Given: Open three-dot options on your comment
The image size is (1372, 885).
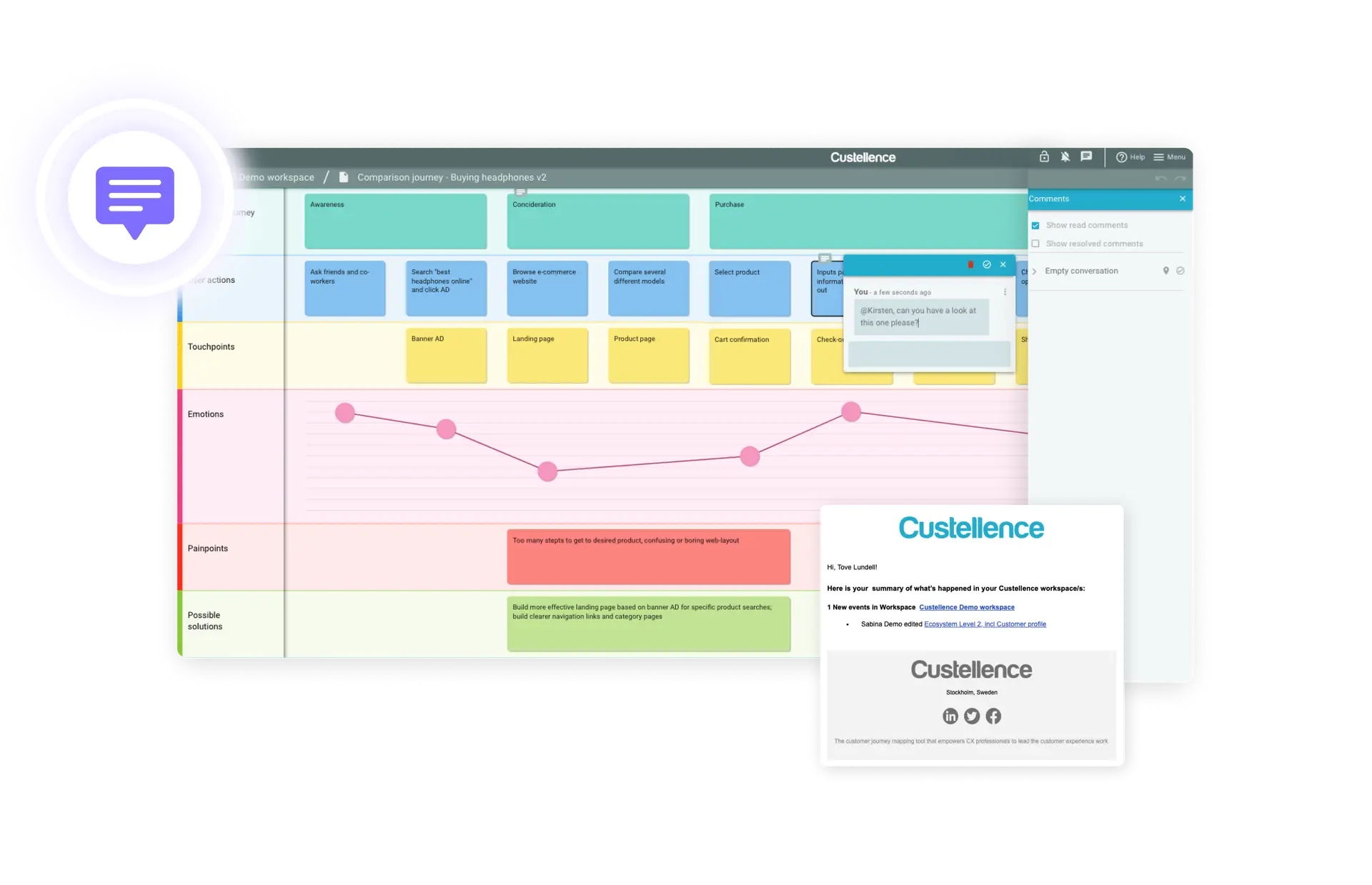Looking at the screenshot, I should [x=1005, y=292].
